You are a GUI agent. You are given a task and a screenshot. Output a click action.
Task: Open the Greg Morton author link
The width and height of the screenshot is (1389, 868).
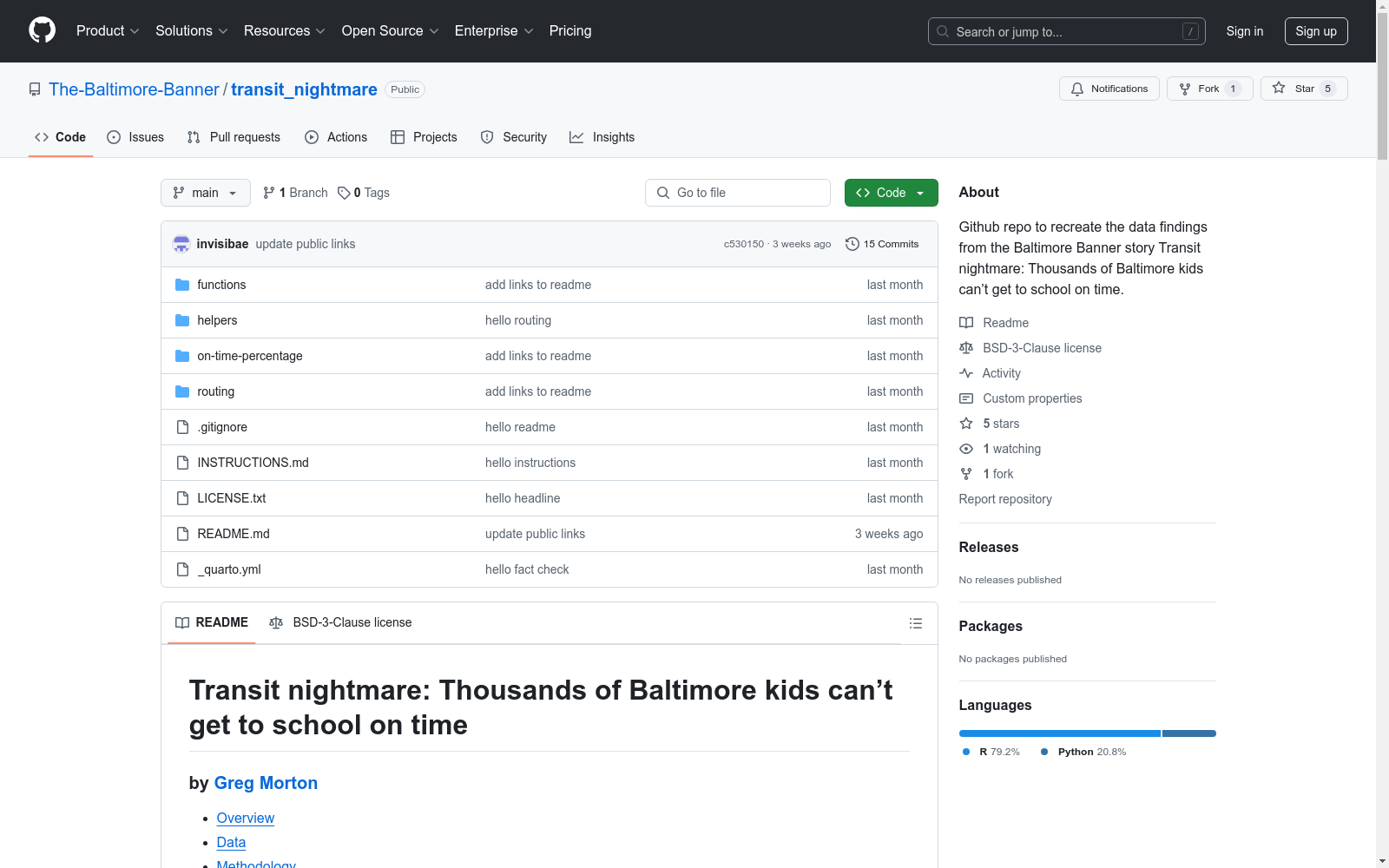tap(266, 783)
